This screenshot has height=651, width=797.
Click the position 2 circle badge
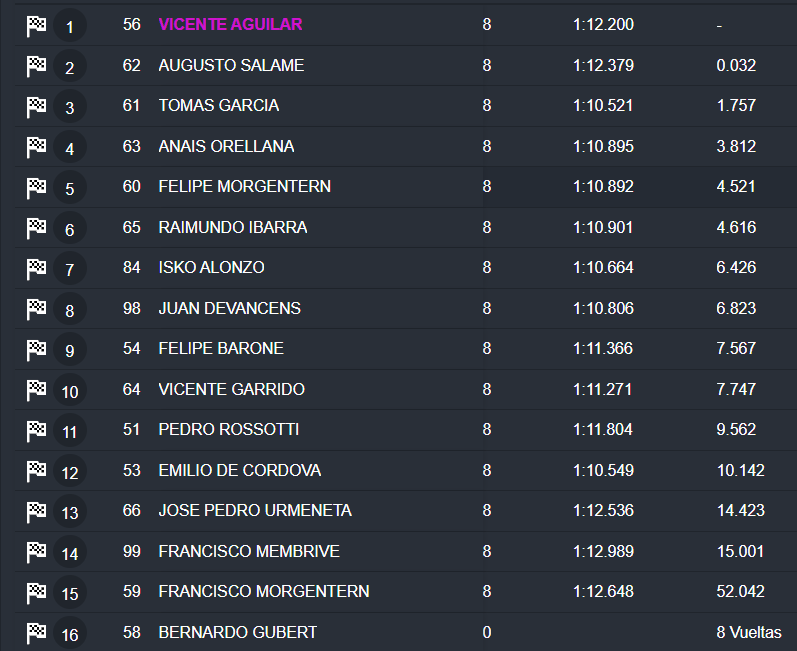click(x=69, y=67)
